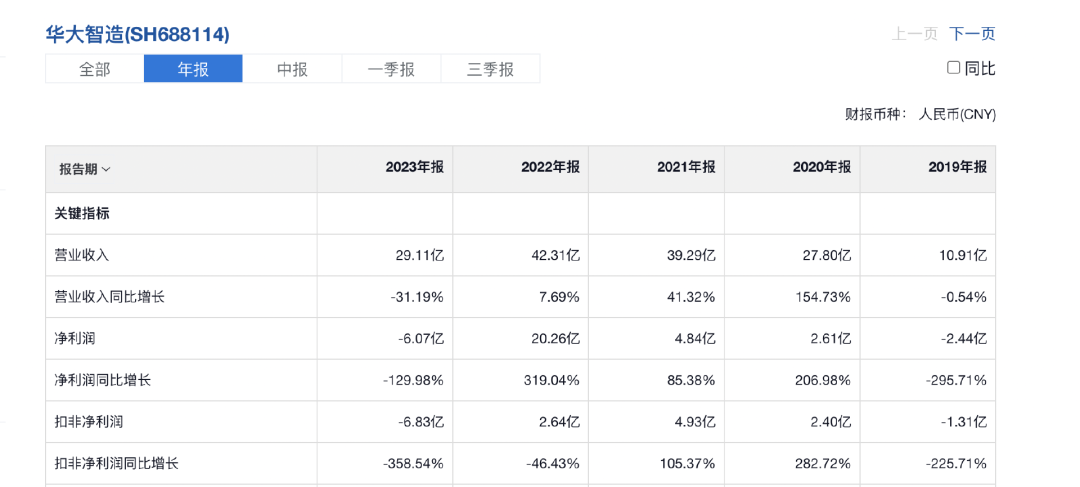
Task: Open the 中报 tab
Action: (x=292, y=69)
